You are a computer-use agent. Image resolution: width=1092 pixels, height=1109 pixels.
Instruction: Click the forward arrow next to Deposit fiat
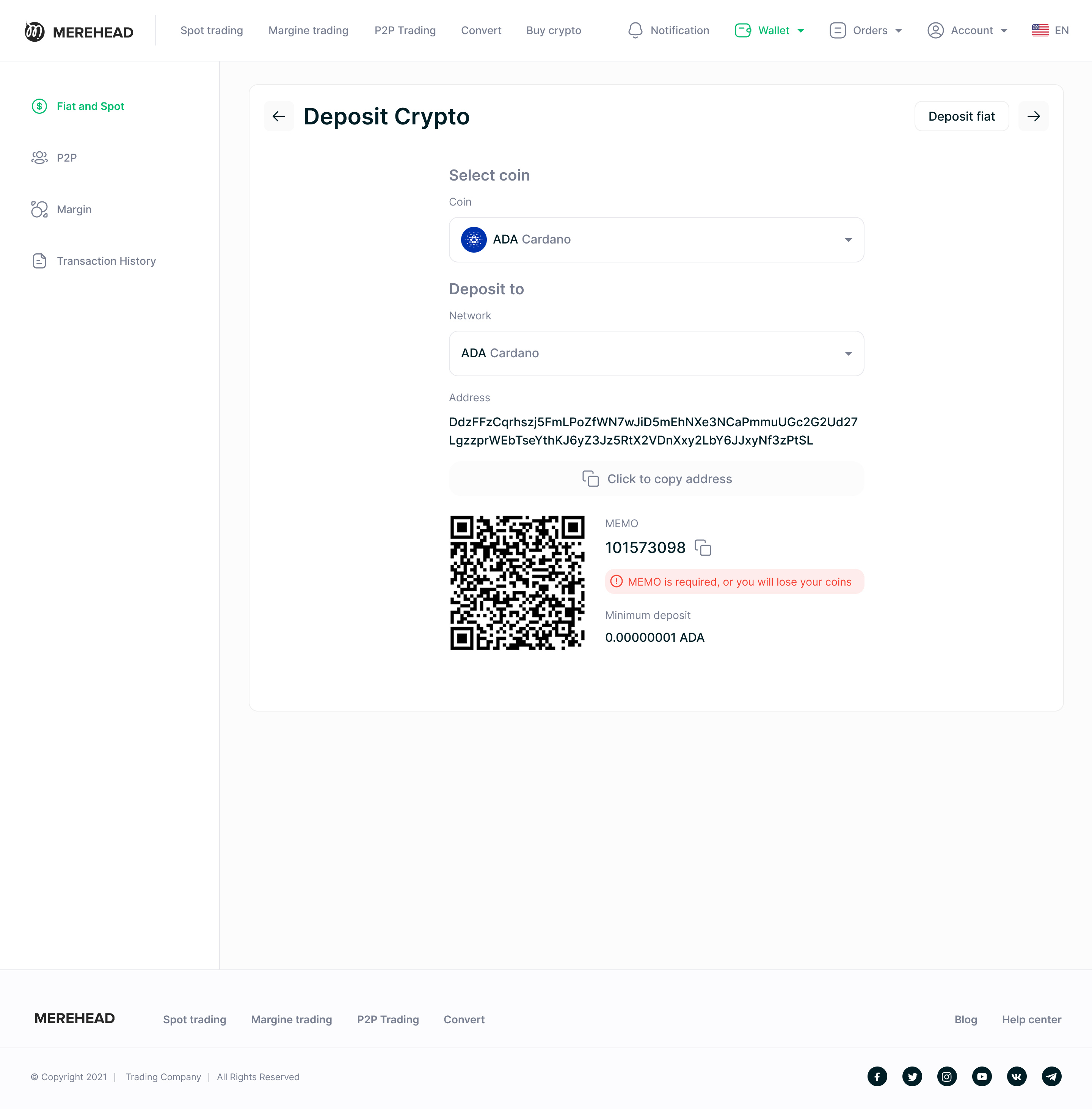1033,116
